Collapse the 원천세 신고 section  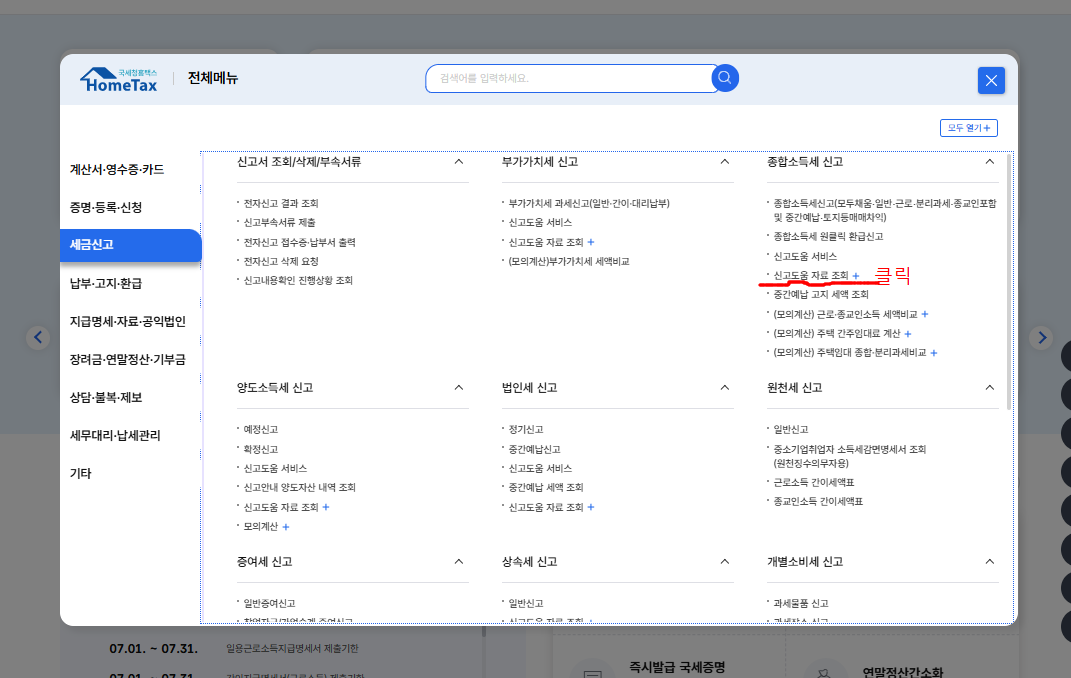pos(989,387)
